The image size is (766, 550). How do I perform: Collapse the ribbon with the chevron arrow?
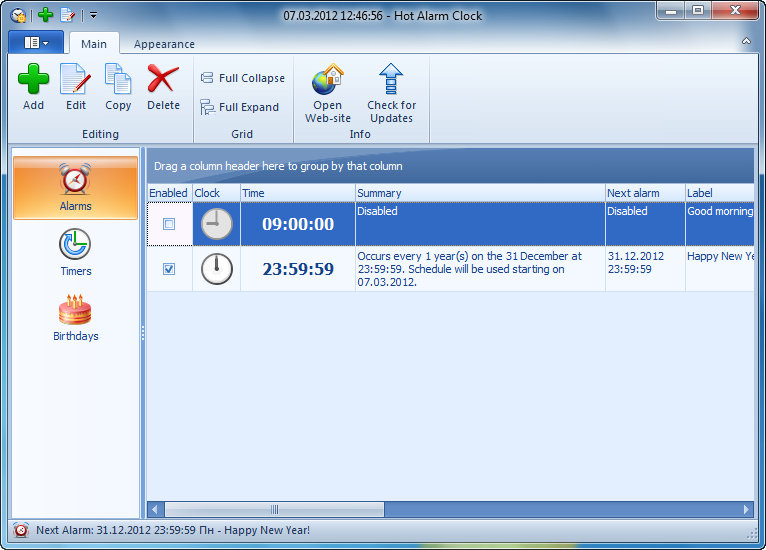click(x=746, y=41)
